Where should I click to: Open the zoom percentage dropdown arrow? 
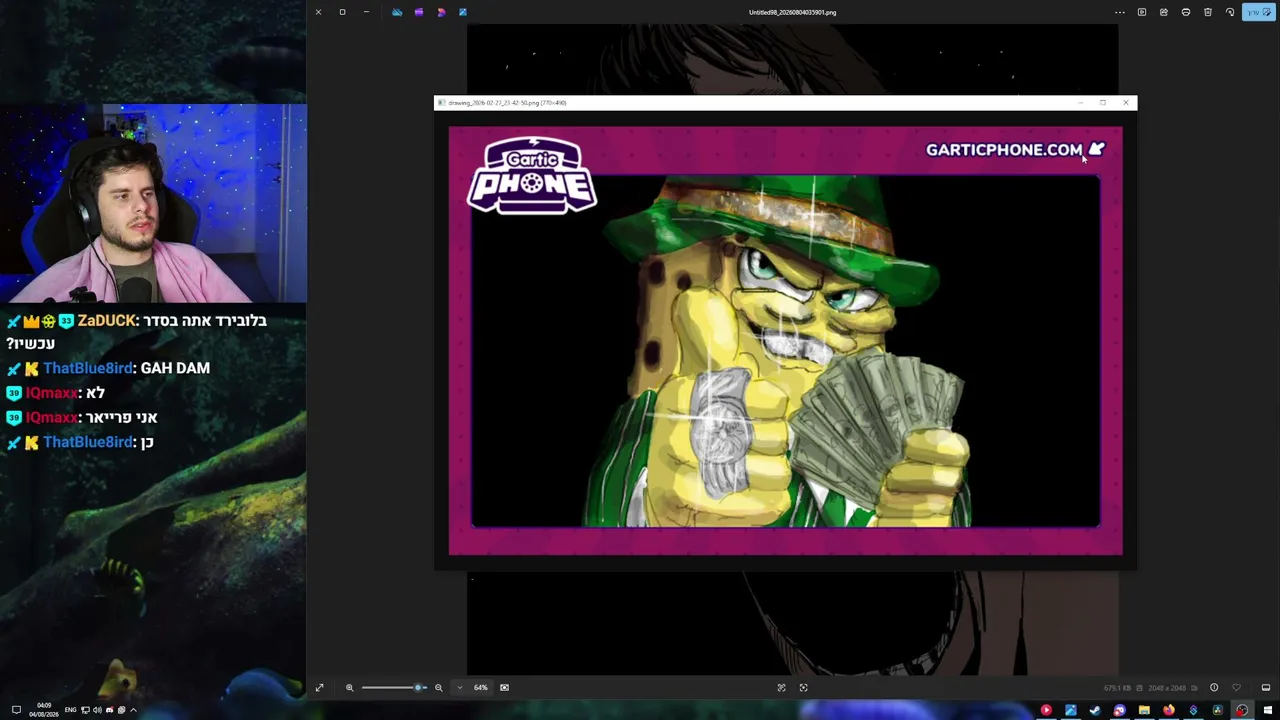460,688
